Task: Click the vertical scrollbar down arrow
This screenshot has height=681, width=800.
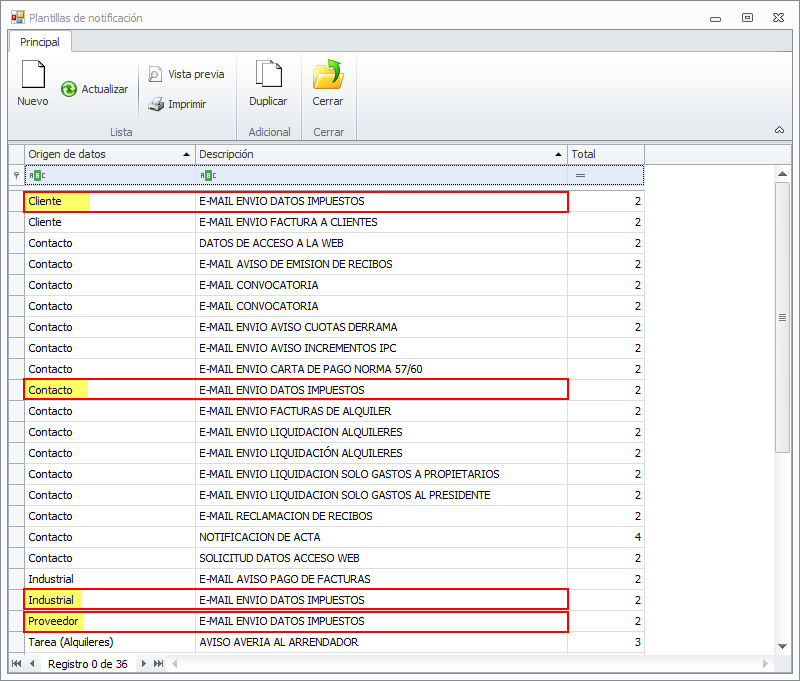Action: (x=782, y=646)
